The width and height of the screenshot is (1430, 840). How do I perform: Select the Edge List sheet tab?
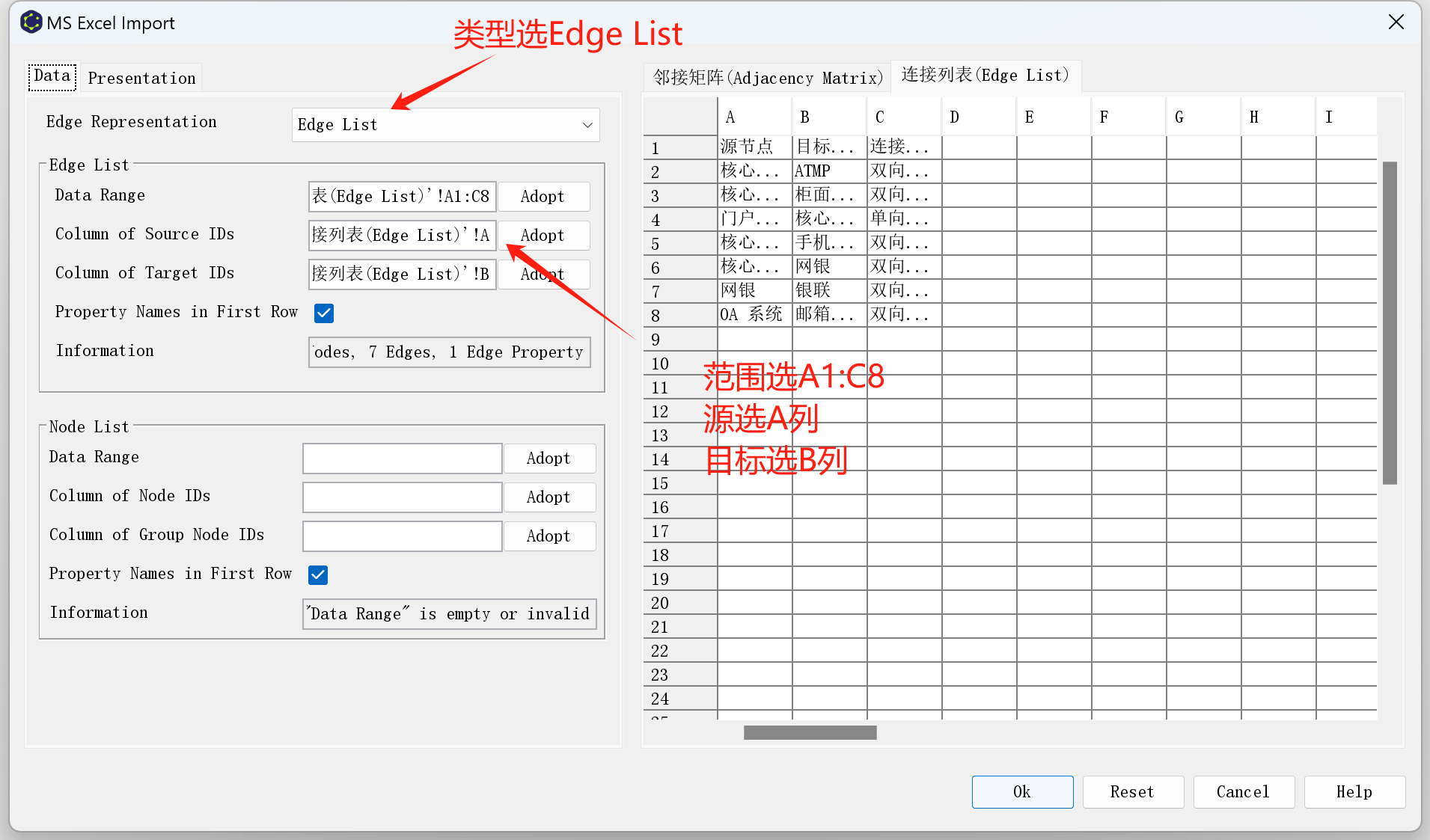(985, 76)
